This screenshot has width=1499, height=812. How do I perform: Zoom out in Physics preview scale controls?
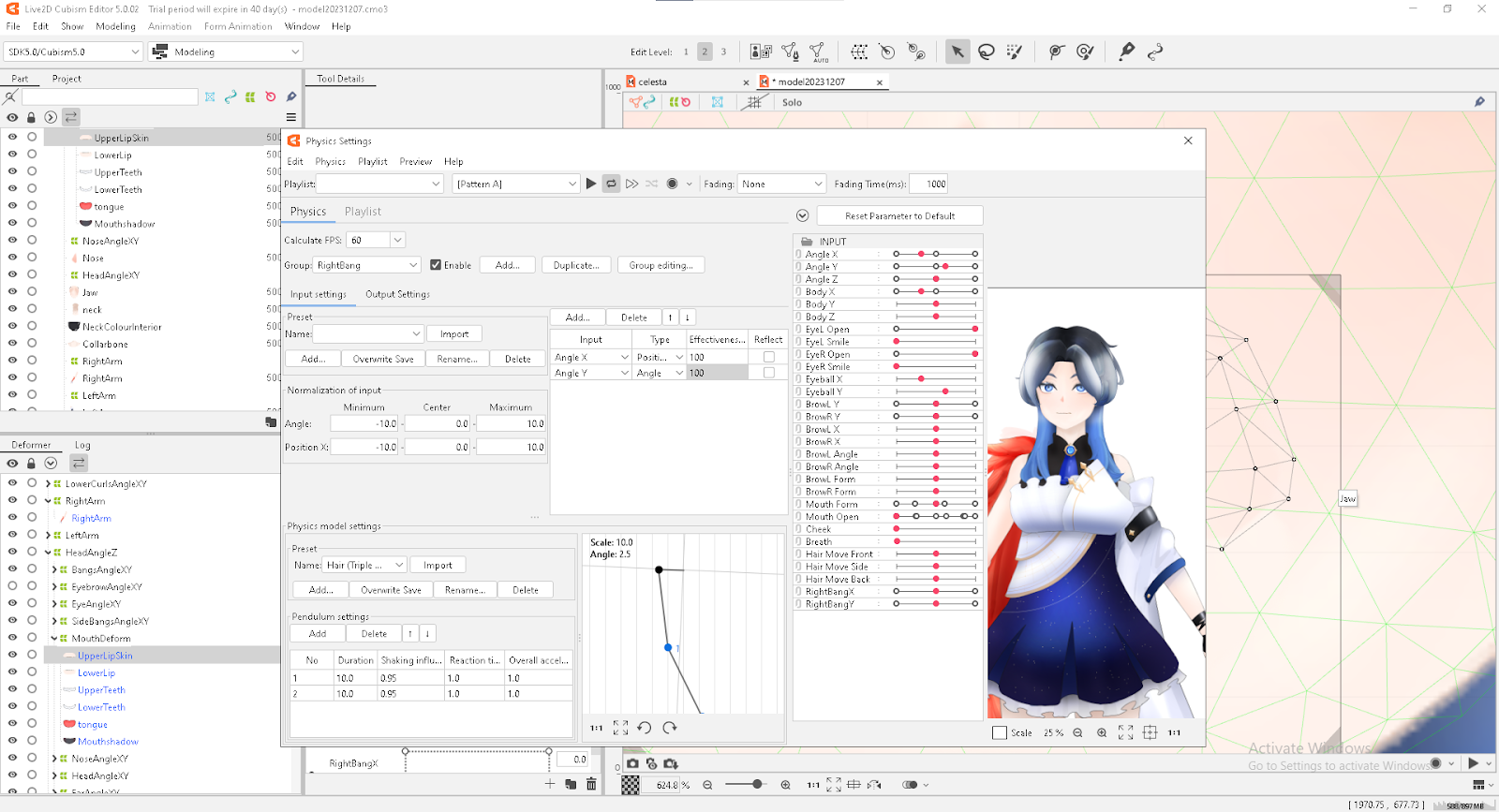1077,732
